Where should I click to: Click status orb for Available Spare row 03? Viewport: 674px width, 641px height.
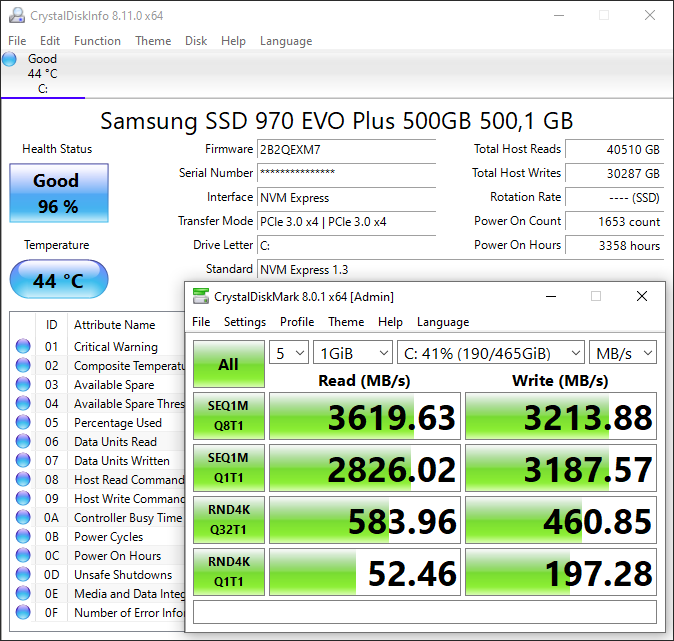[x=23, y=384]
